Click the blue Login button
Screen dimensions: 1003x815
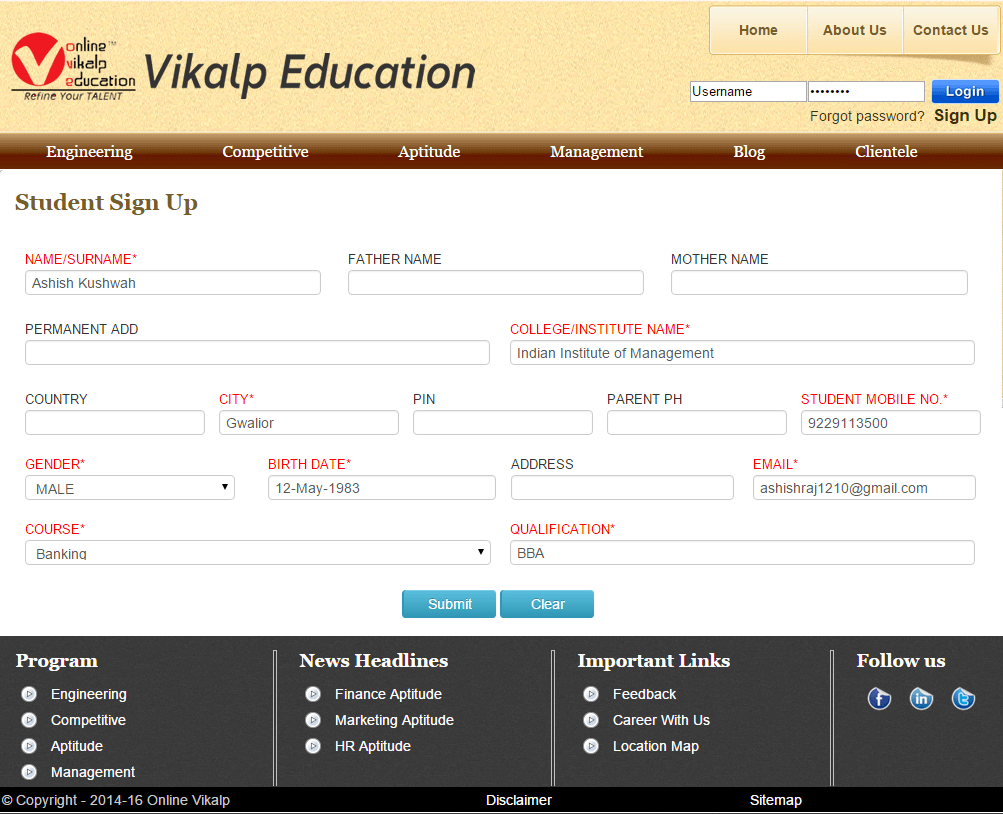click(x=965, y=91)
